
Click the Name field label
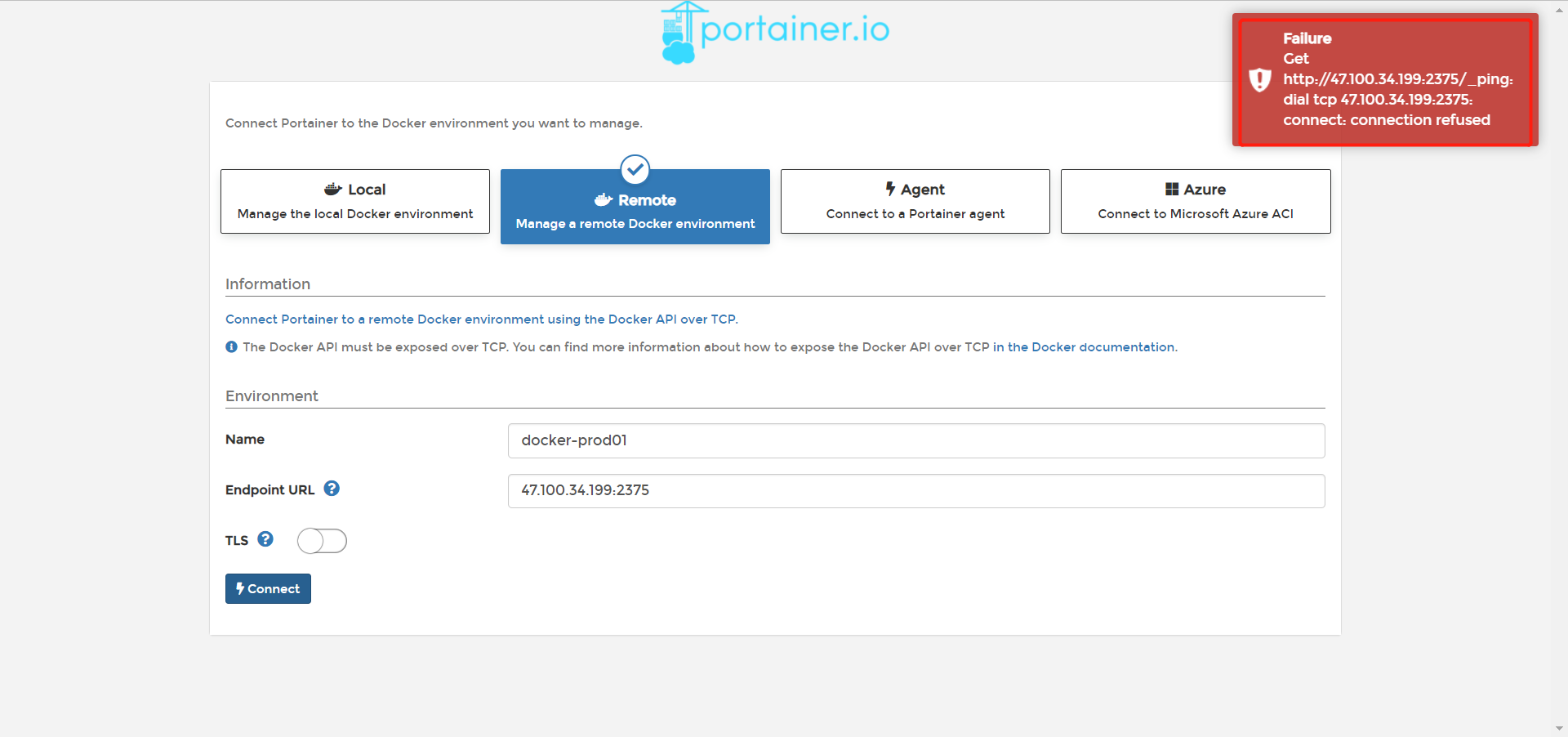(x=245, y=440)
